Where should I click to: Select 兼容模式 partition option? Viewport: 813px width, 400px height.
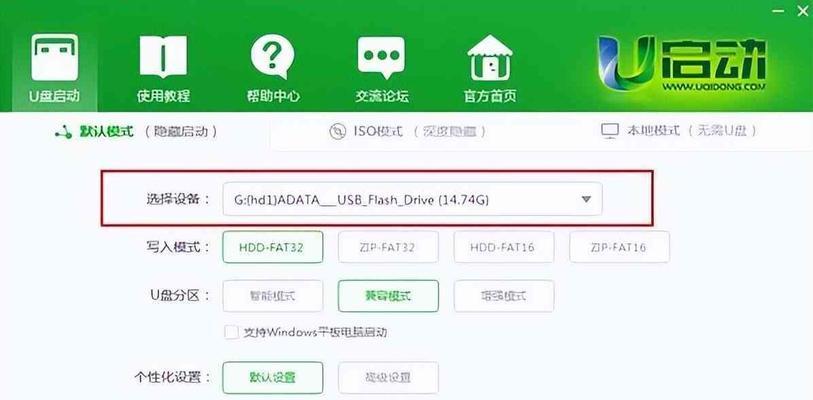coord(388,296)
